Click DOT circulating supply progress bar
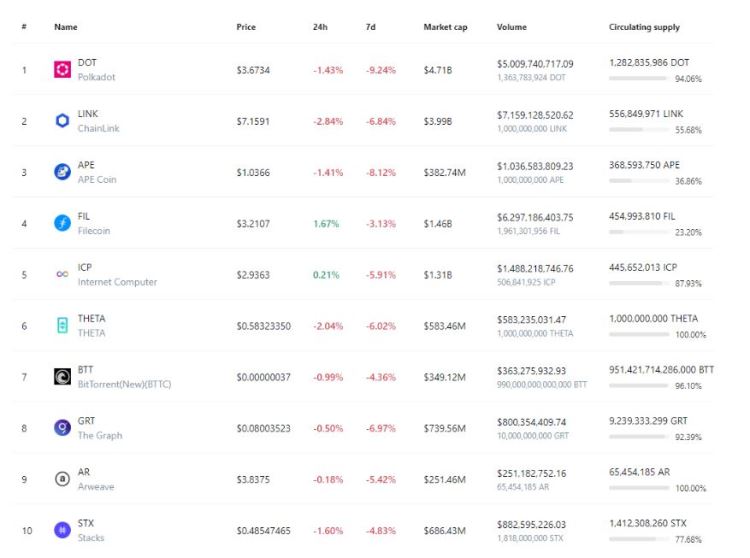The width and height of the screenshot is (750, 558). [638, 78]
